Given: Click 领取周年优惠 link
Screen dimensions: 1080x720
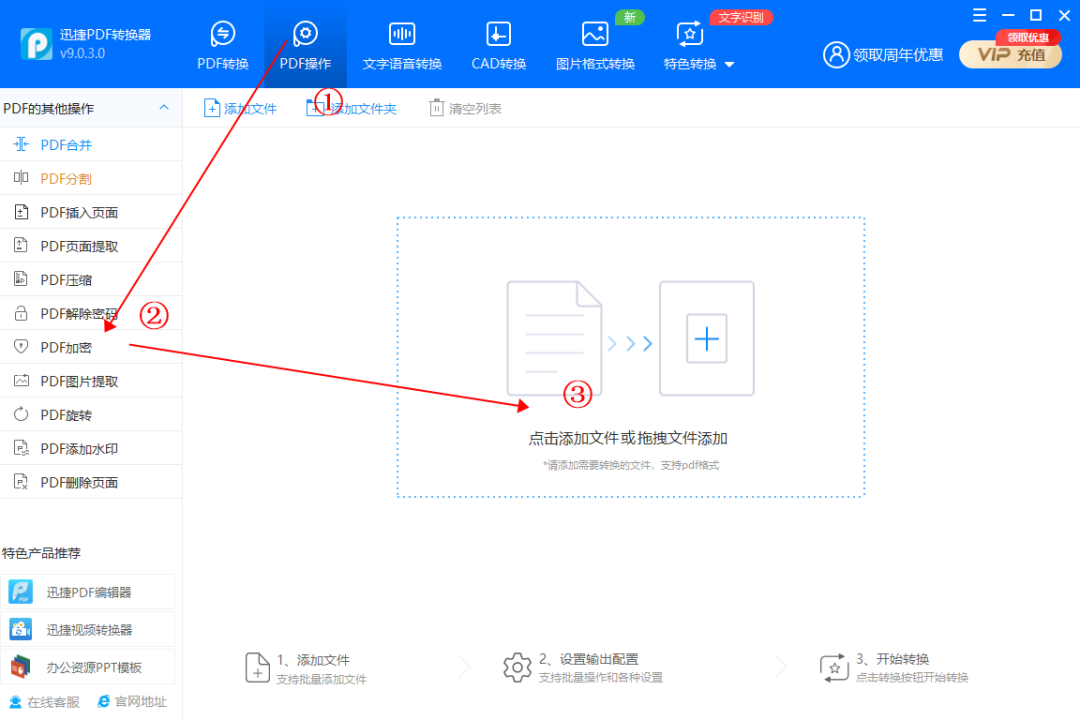Looking at the screenshot, I should tap(897, 55).
